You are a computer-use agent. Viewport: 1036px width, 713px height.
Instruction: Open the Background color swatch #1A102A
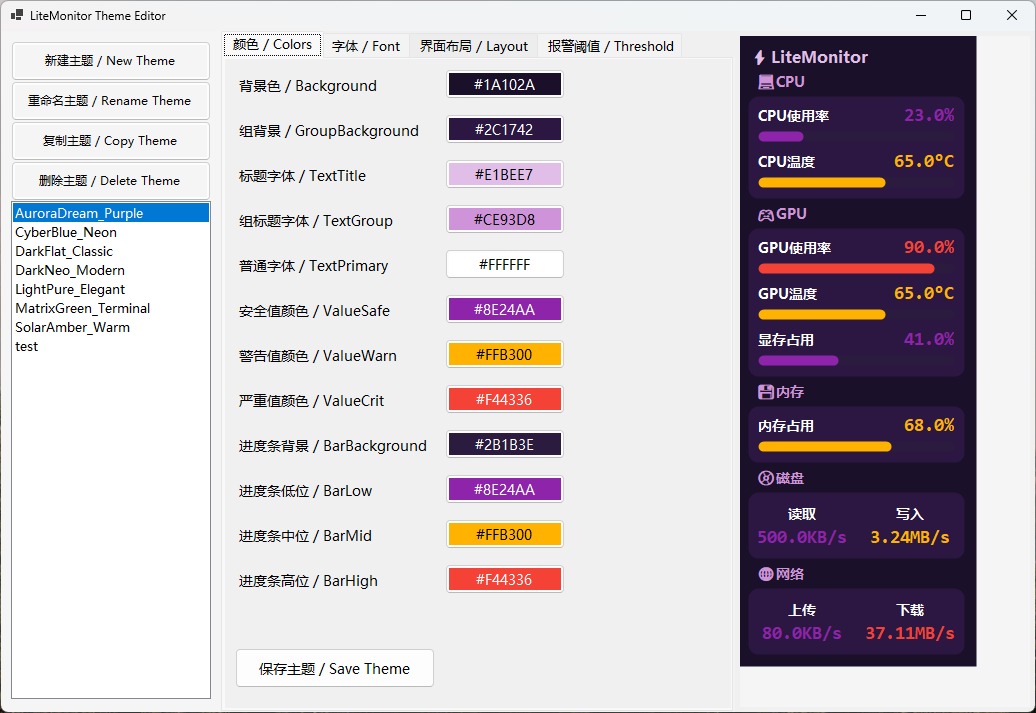[504, 84]
